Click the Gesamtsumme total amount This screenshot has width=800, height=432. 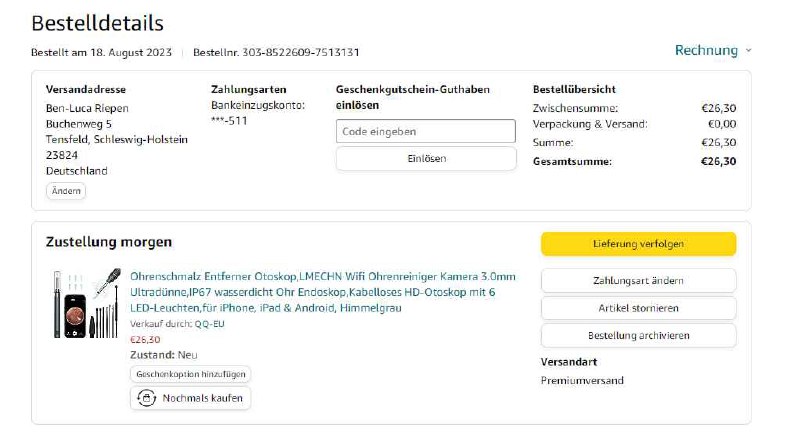coord(718,161)
